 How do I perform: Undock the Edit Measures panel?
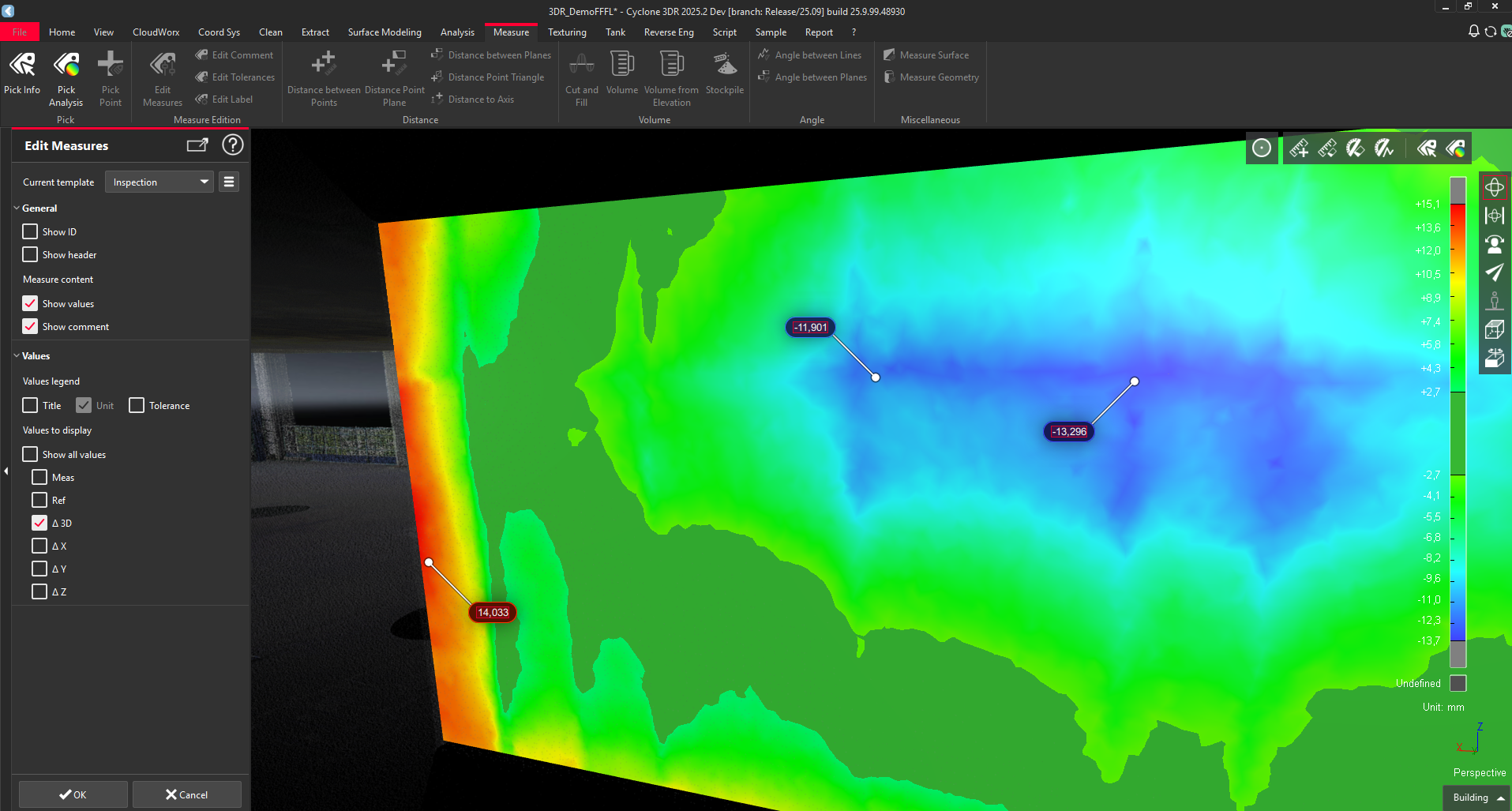click(197, 145)
